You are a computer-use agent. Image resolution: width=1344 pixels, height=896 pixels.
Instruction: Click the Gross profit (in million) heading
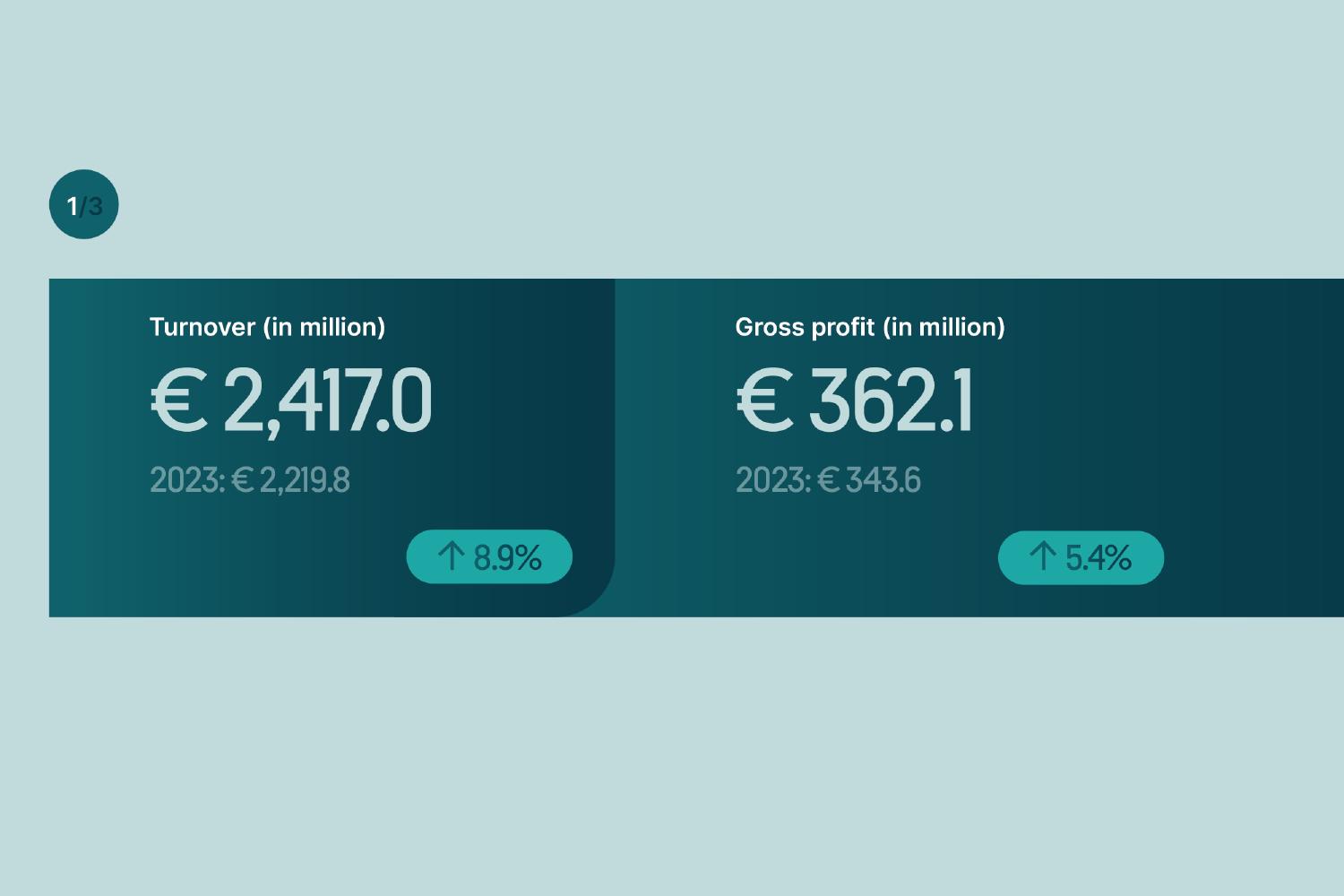click(869, 327)
